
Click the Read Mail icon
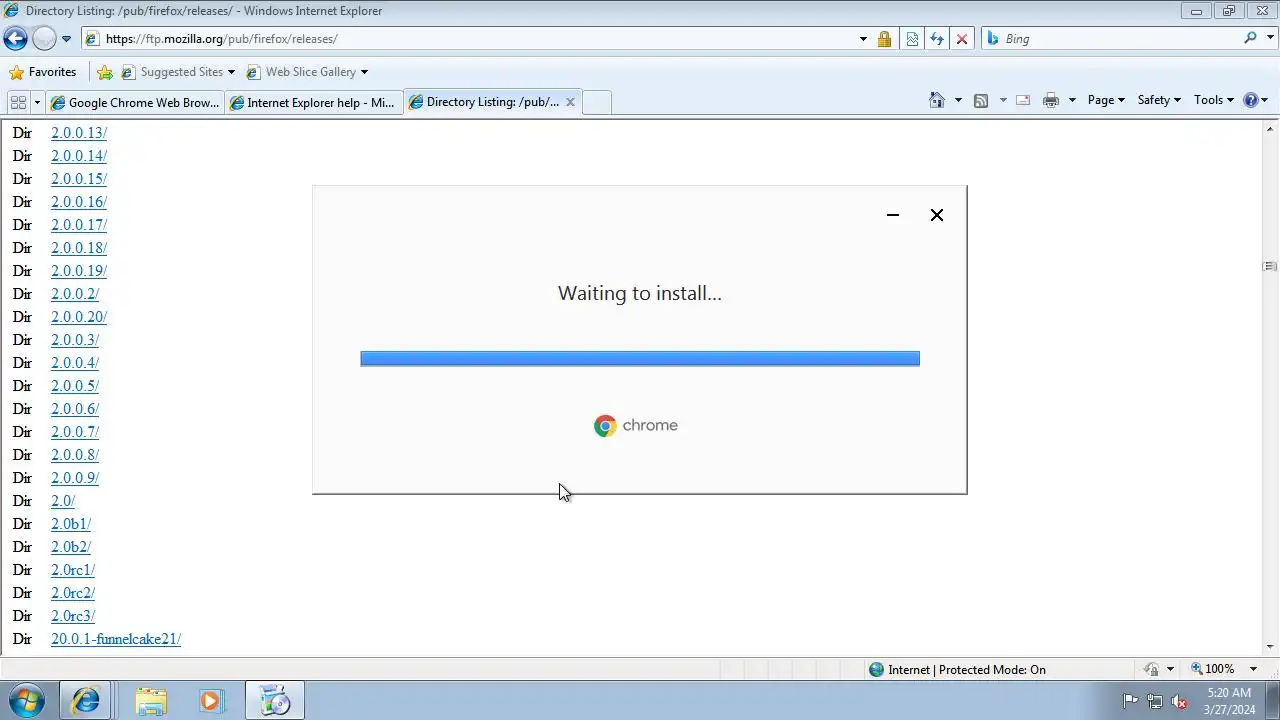click(x=1023, y=100)
